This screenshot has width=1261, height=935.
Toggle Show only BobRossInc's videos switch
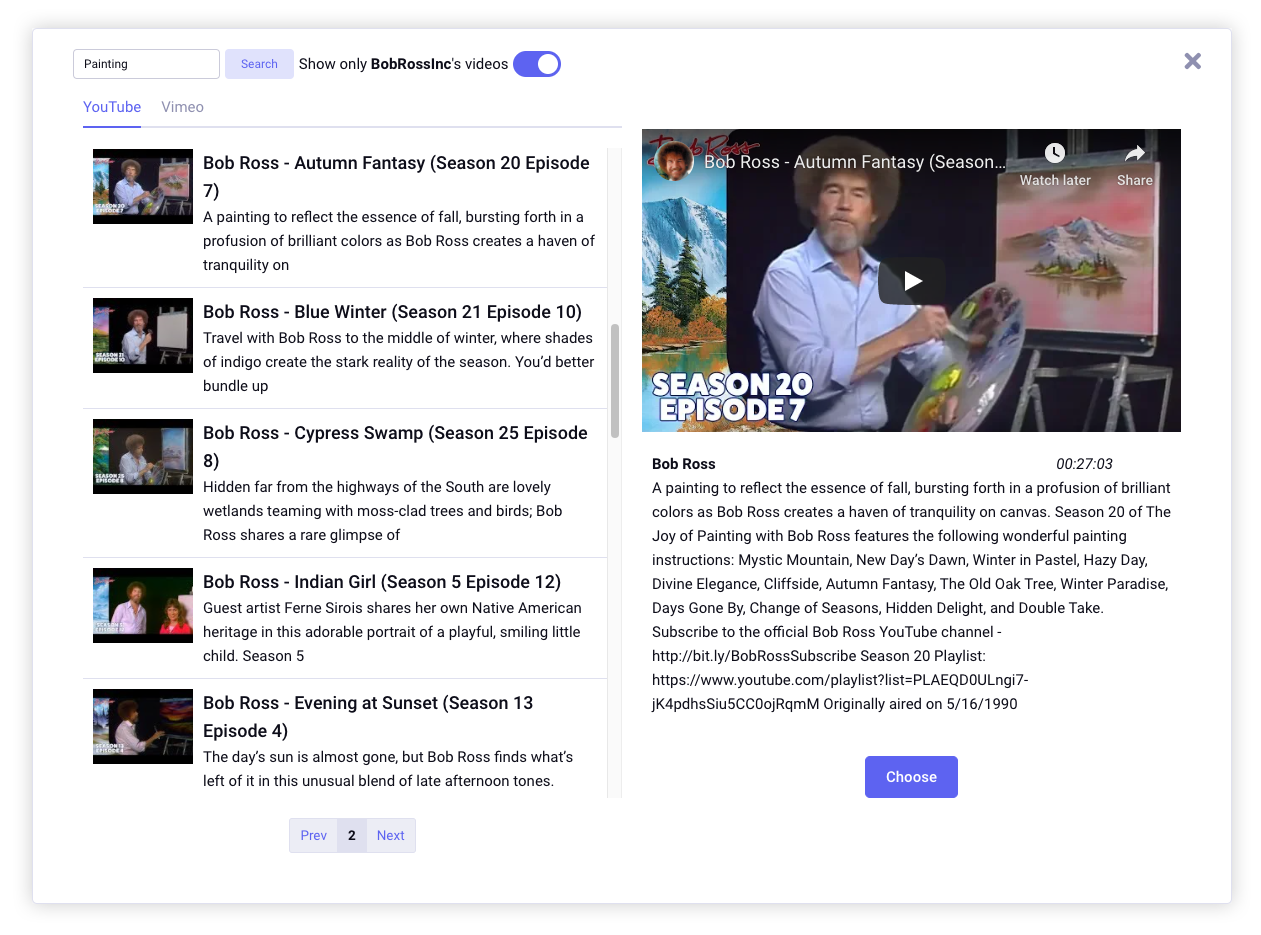pyautogui.click(x=537, y=64)
